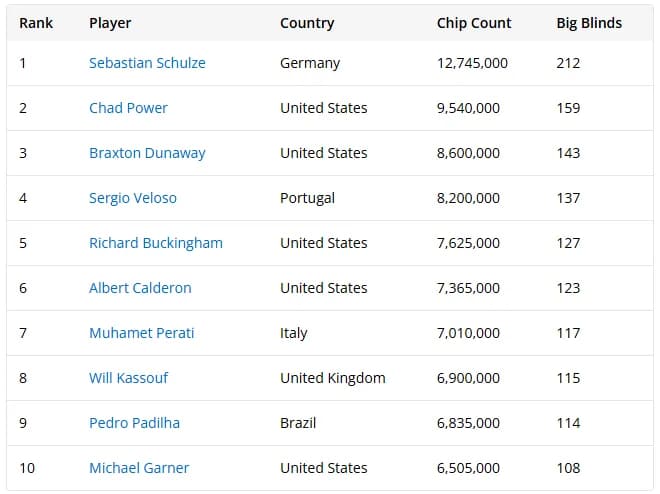
Task: Select Sergio Veloso player name
Action: 133,198
